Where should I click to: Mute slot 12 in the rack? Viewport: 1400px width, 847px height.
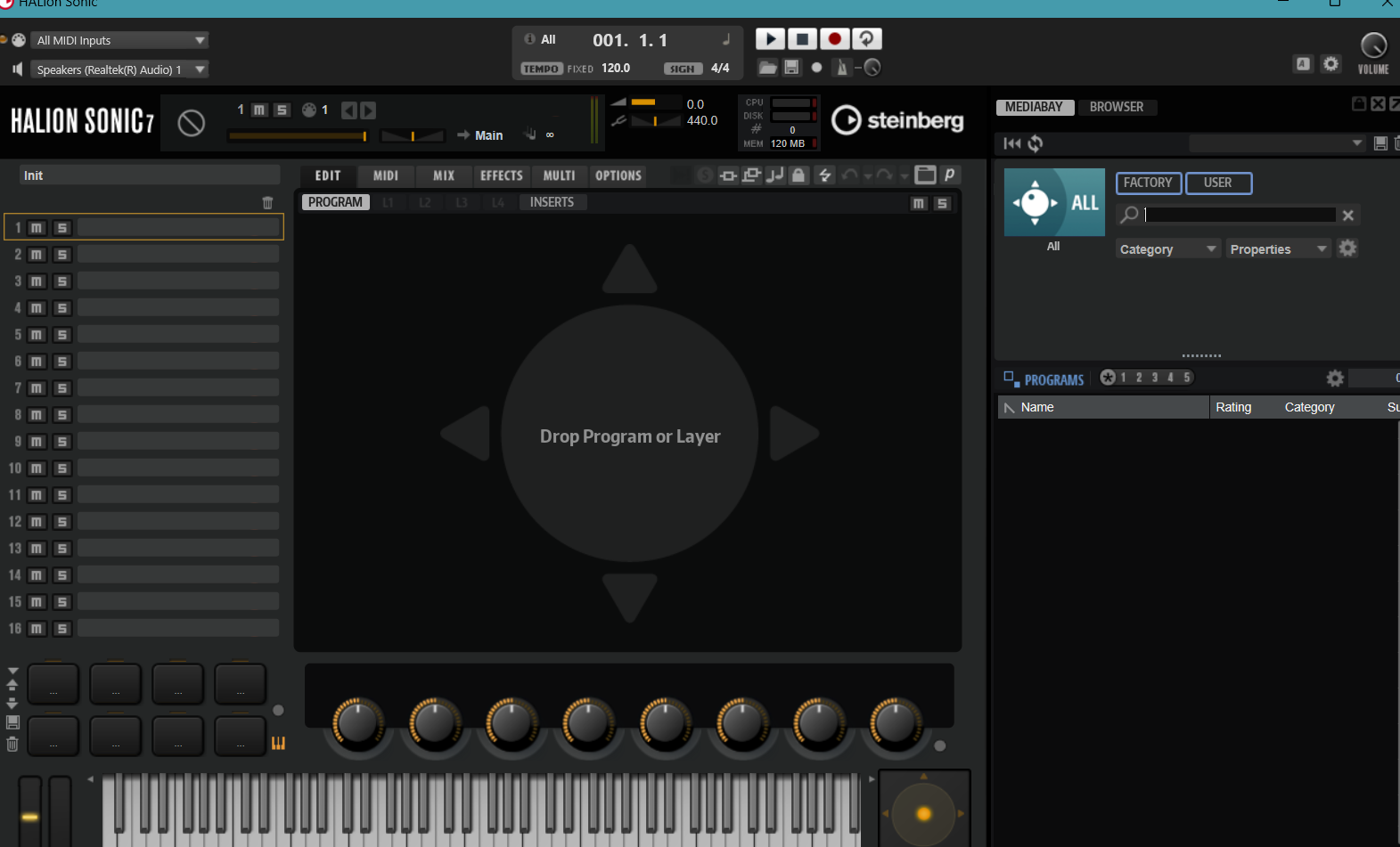tap(37, 522)
